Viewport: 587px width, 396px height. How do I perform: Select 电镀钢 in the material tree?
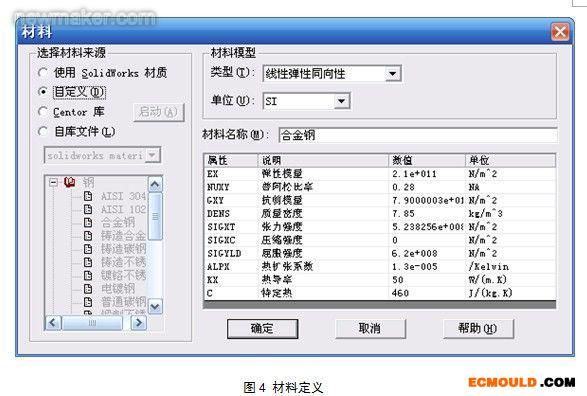pyautogui.click(x=118, y=289)
